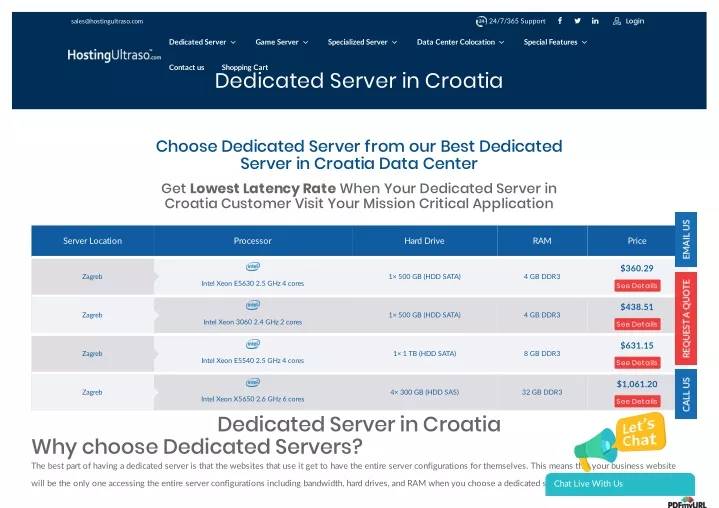Open the Facebook social icon
Screen dimensions: 719x508
tap(560, 21)
